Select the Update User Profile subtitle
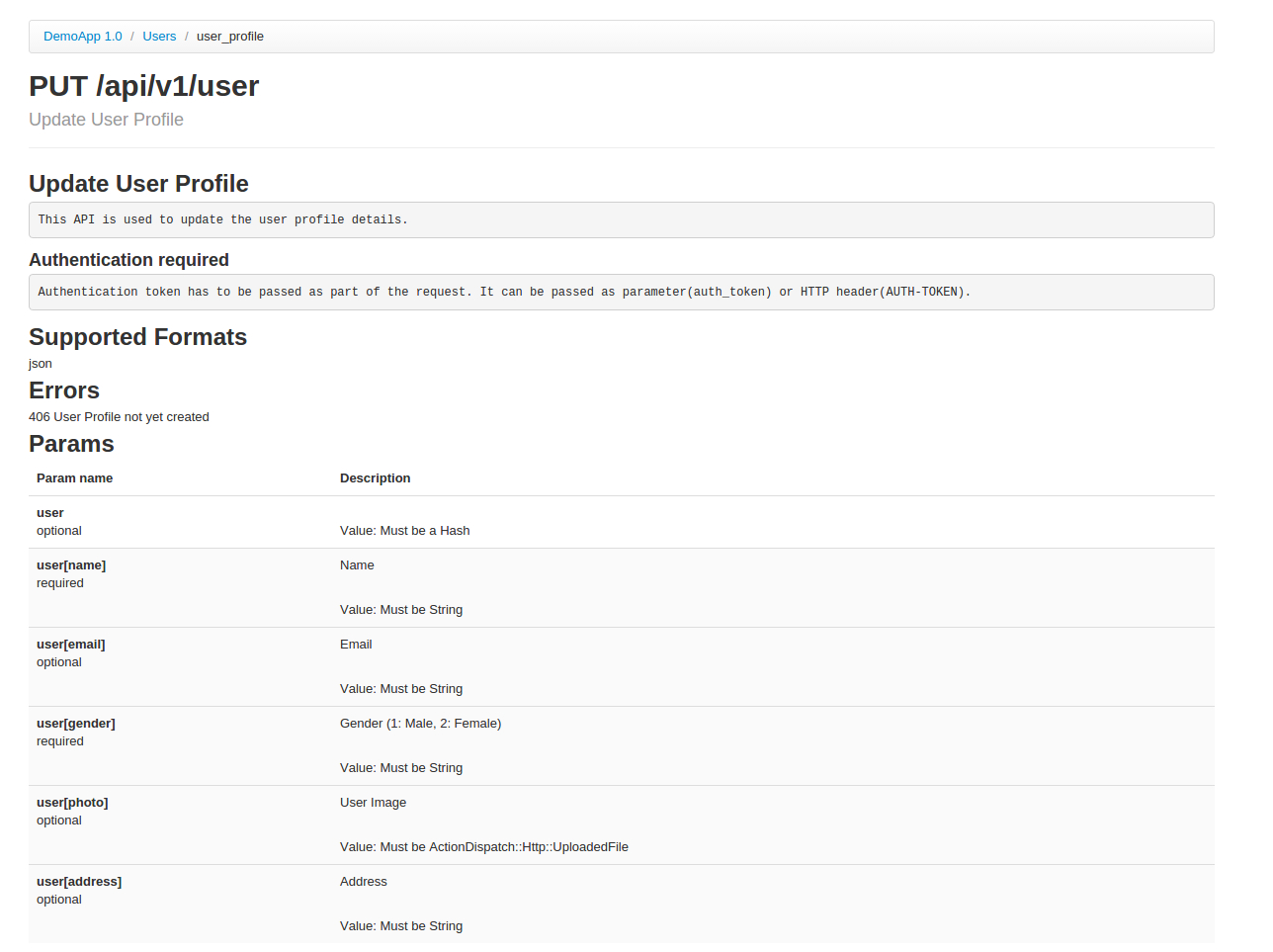Screen dimensions: 1273x952 (106, 119)
